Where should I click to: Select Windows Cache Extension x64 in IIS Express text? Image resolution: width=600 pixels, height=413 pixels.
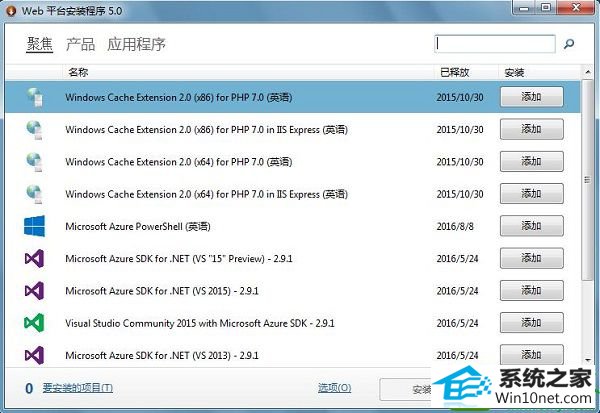click(x=206, y=194)
